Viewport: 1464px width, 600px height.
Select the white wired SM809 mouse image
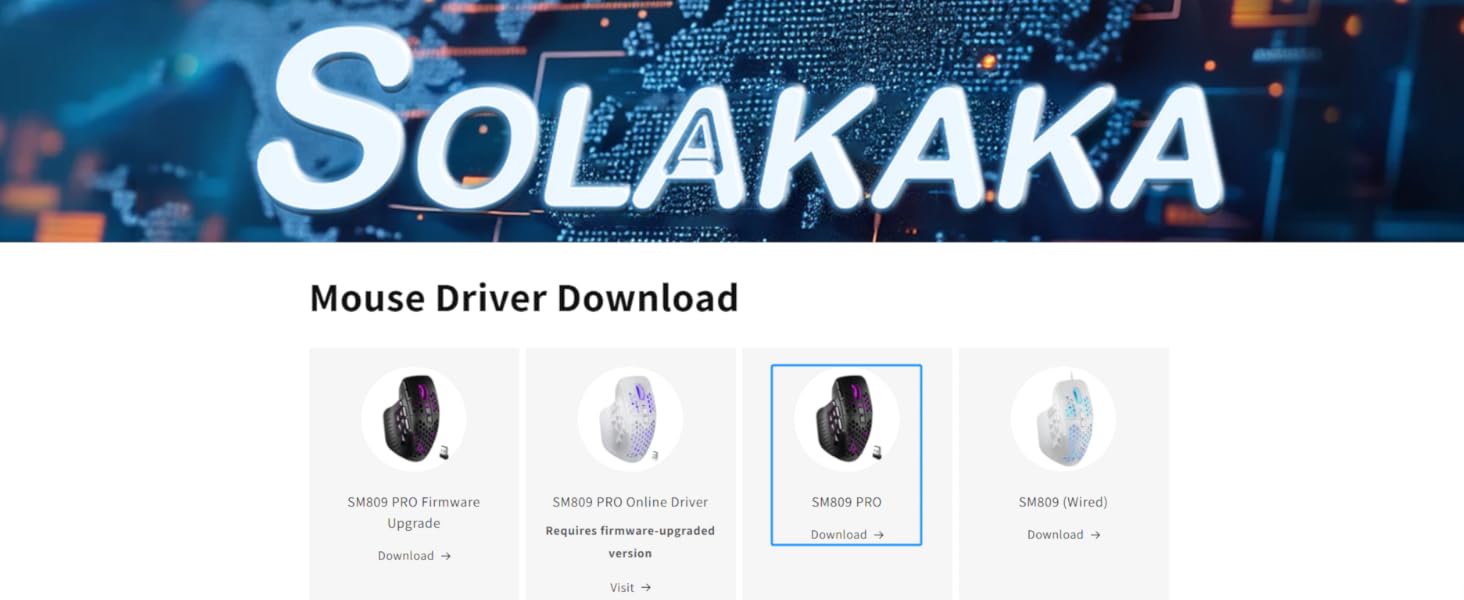point(1063,419)
